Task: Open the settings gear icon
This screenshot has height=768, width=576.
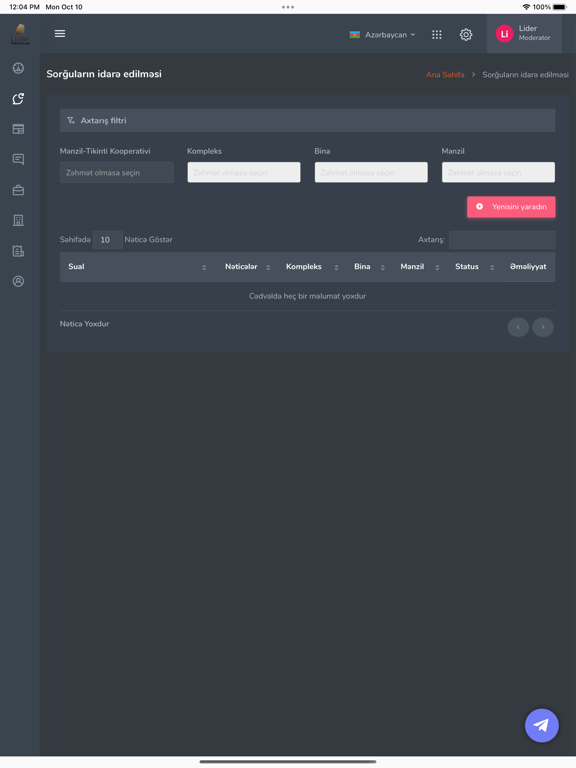Action: click(x=466, y=34)
